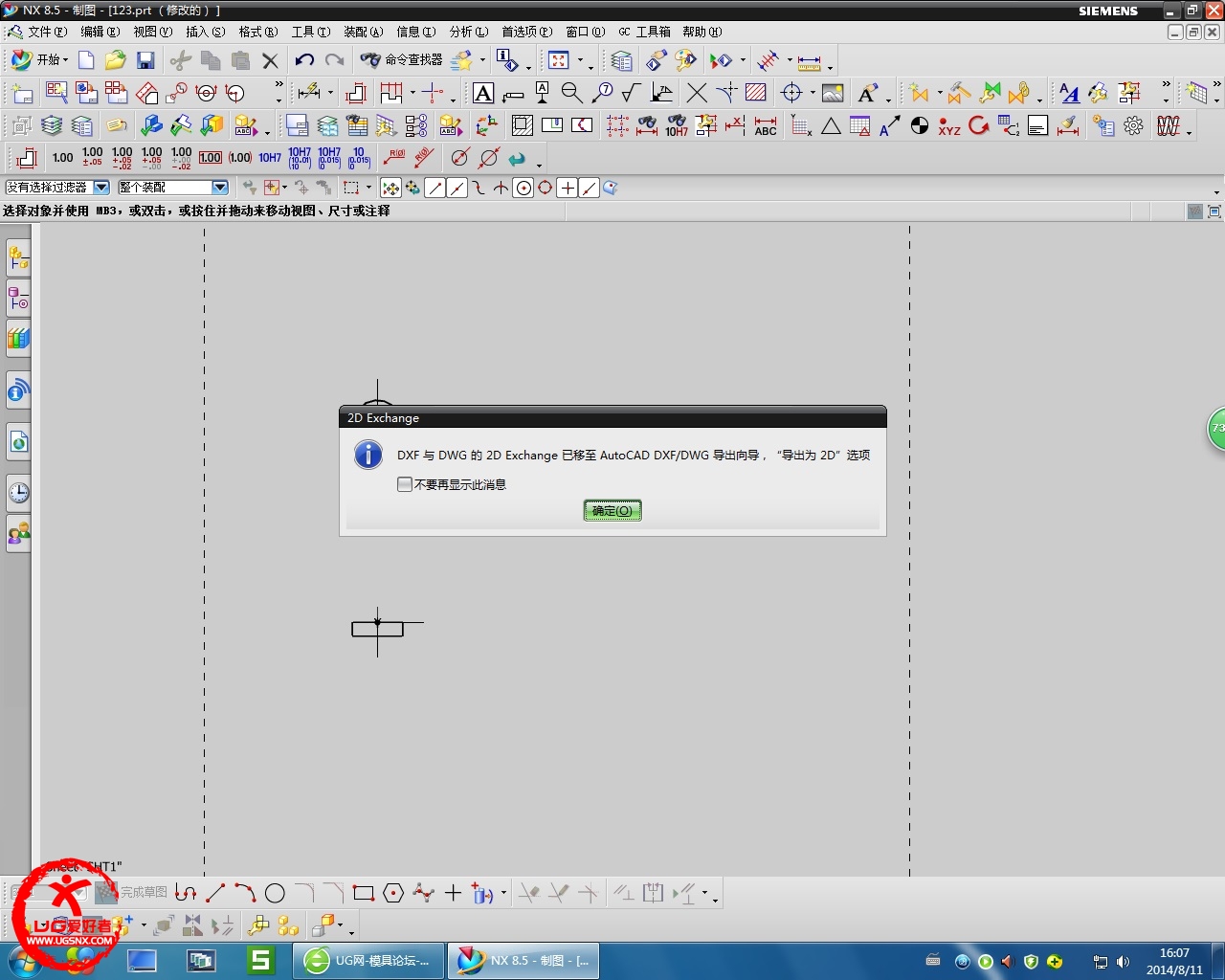Select the XYZ ordinate note icon
Viewport: 1225px width, 980px height.
949,125
